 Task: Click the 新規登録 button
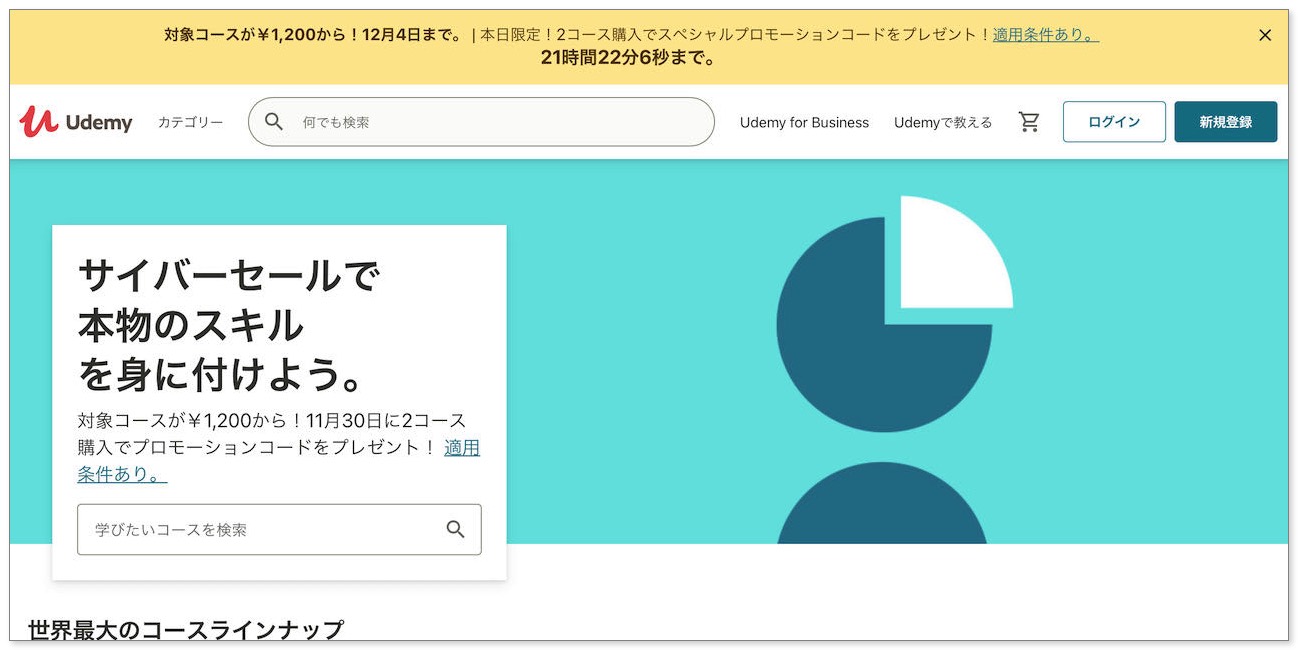tap(1226, 122)
